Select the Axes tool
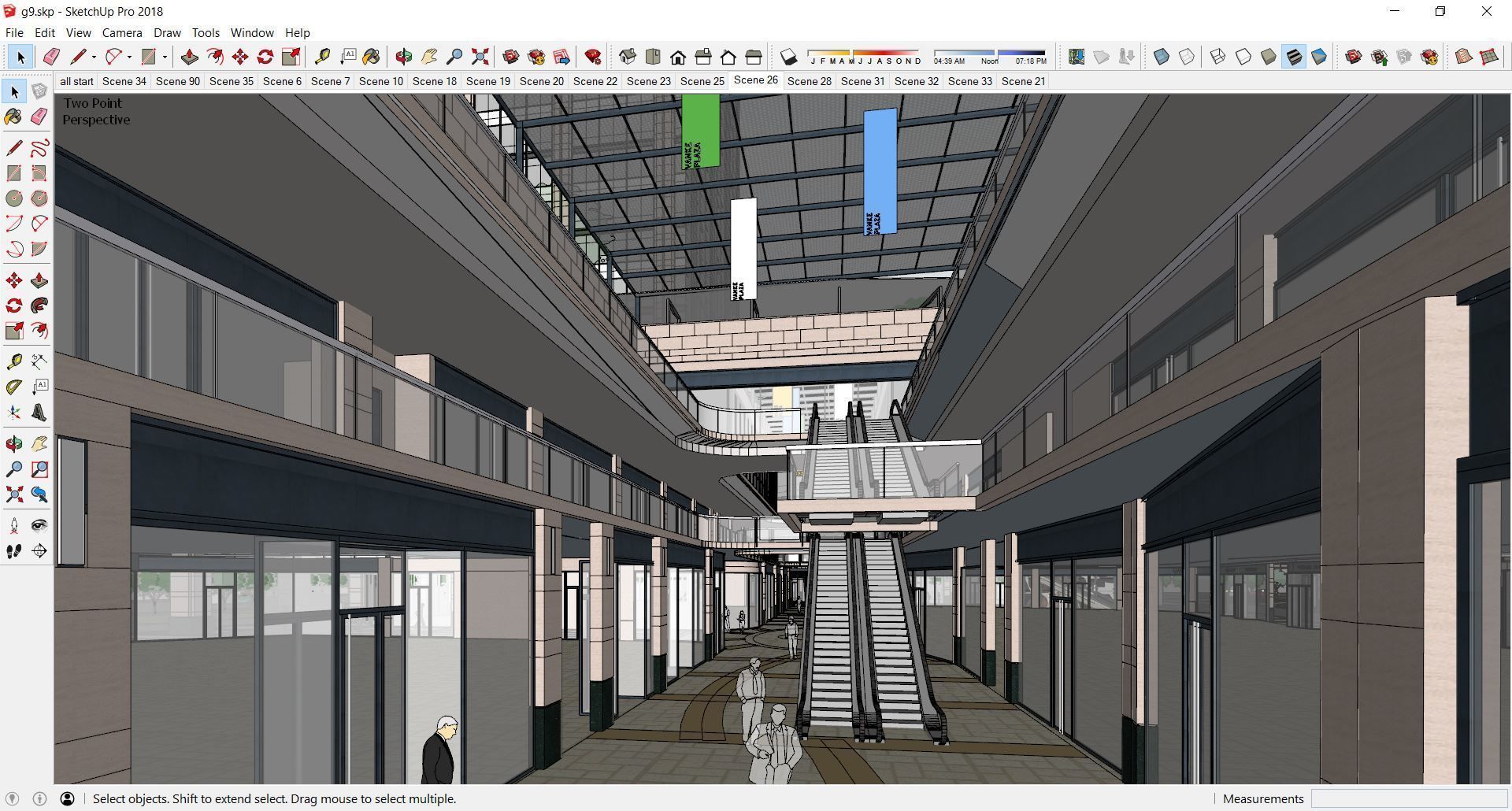Viewport: 1512px width, 811px height. tap(14, 412)
